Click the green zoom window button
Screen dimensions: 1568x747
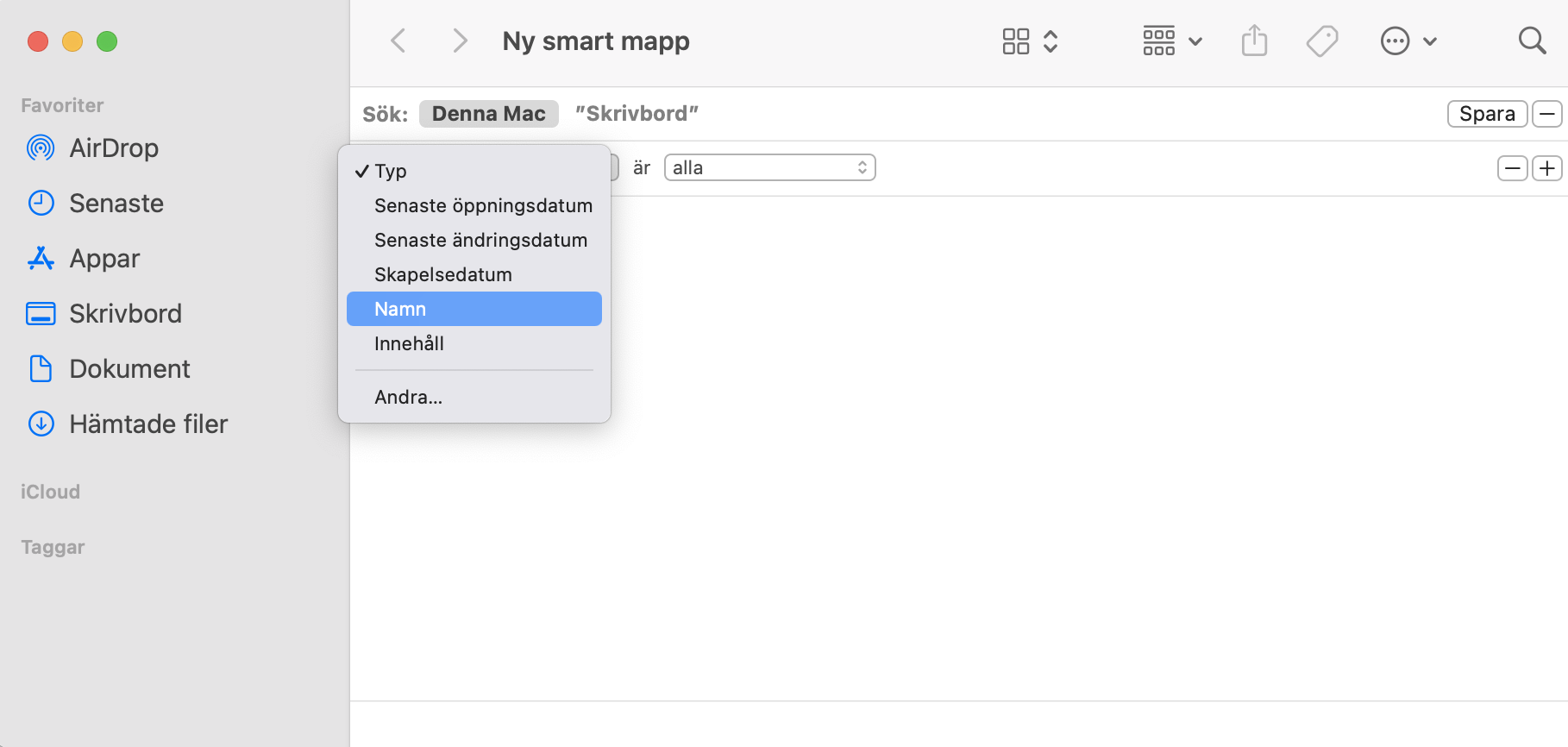point(107,41)
